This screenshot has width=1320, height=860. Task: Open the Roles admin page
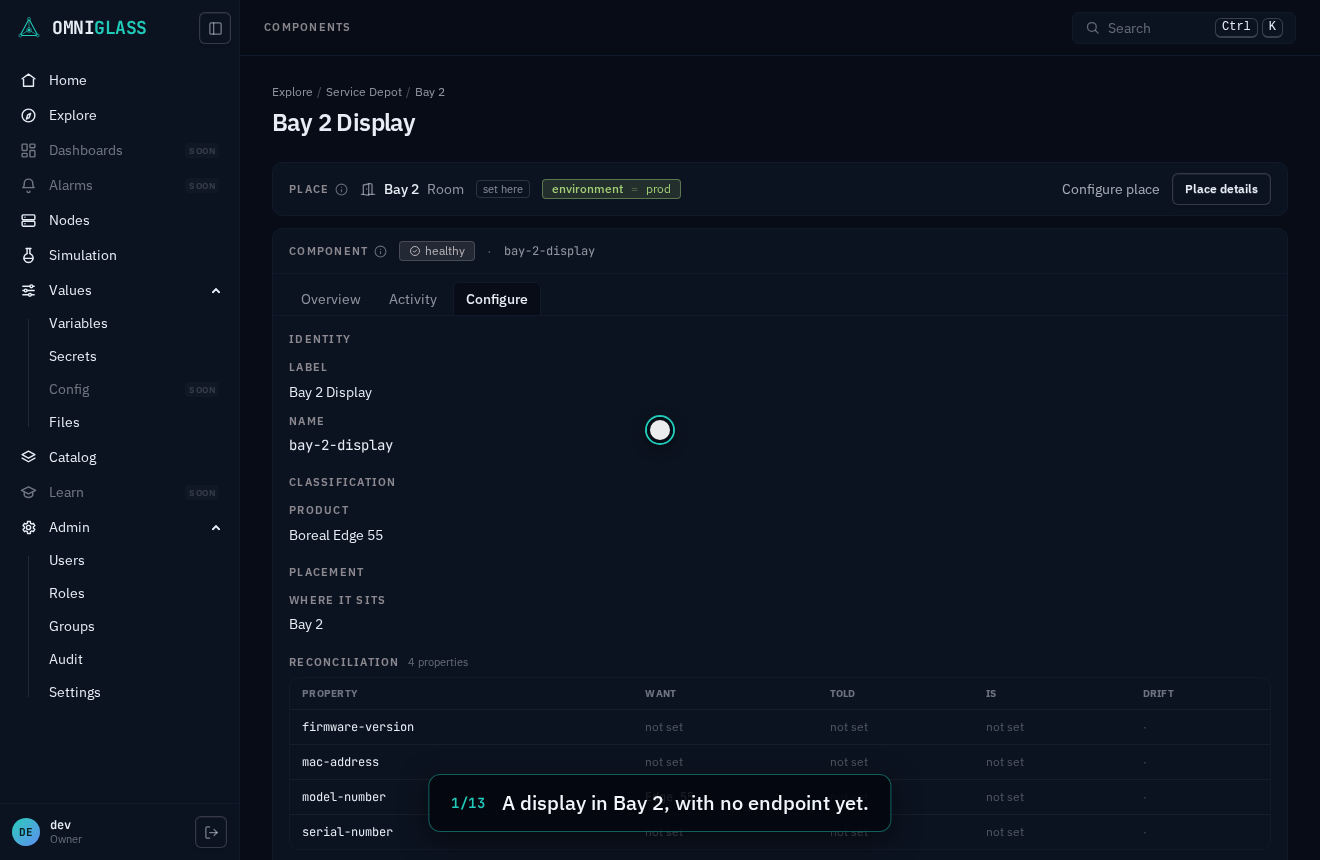click(67, 593)
